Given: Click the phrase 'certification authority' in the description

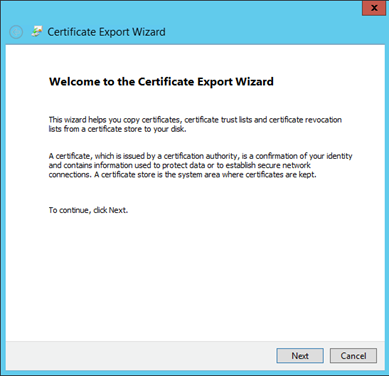Looking at the screenshot, I should click(x=201, y=156).
